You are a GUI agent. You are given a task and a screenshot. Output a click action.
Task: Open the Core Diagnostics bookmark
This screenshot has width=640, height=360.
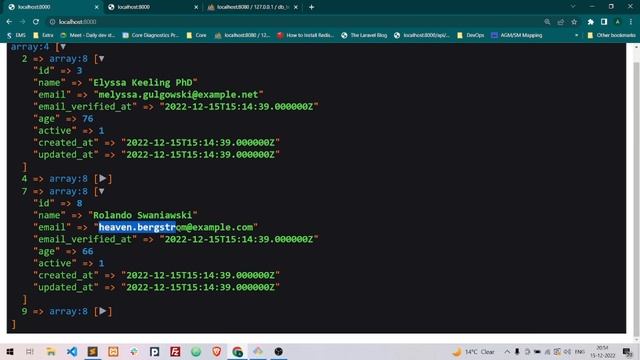tap(151, 36)
